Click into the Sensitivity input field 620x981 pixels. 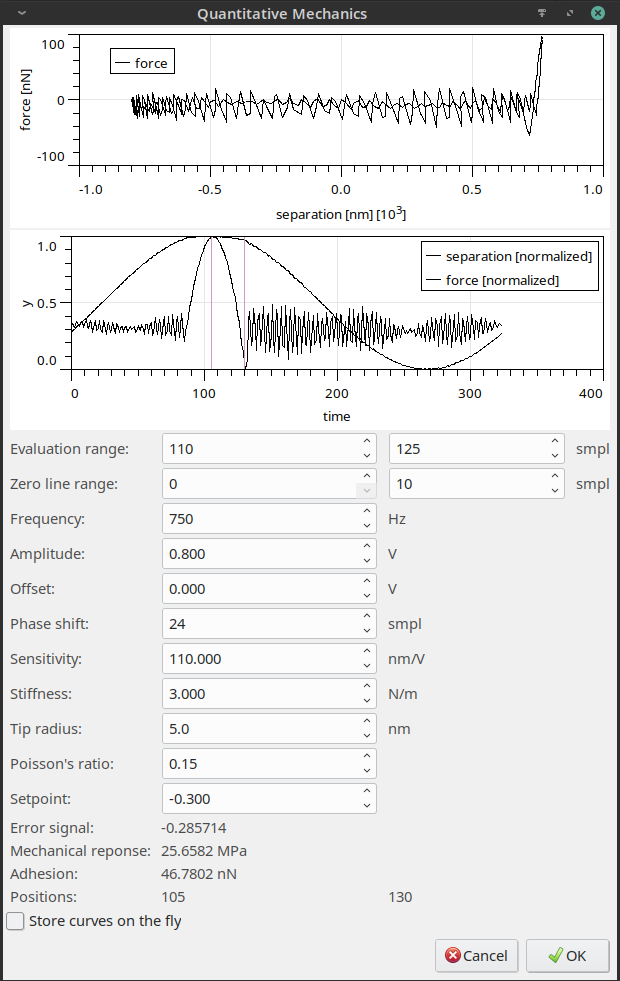click(260, 659)
